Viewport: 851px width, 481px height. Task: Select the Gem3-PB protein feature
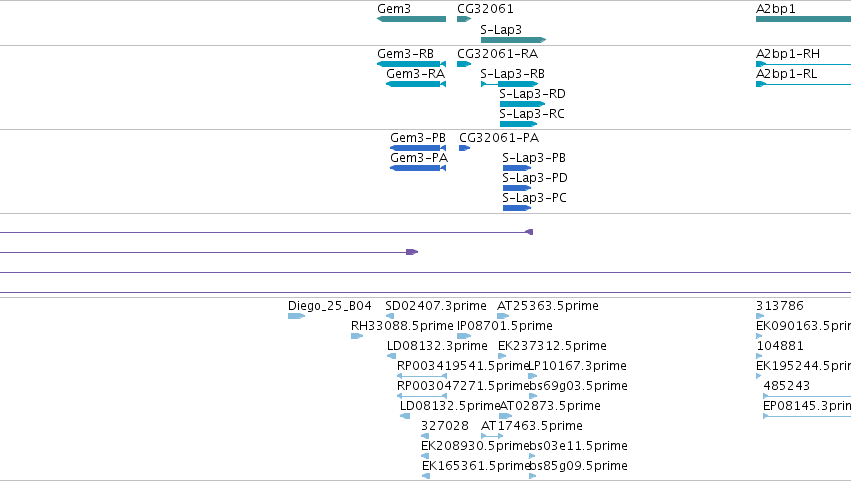point(418,148)
